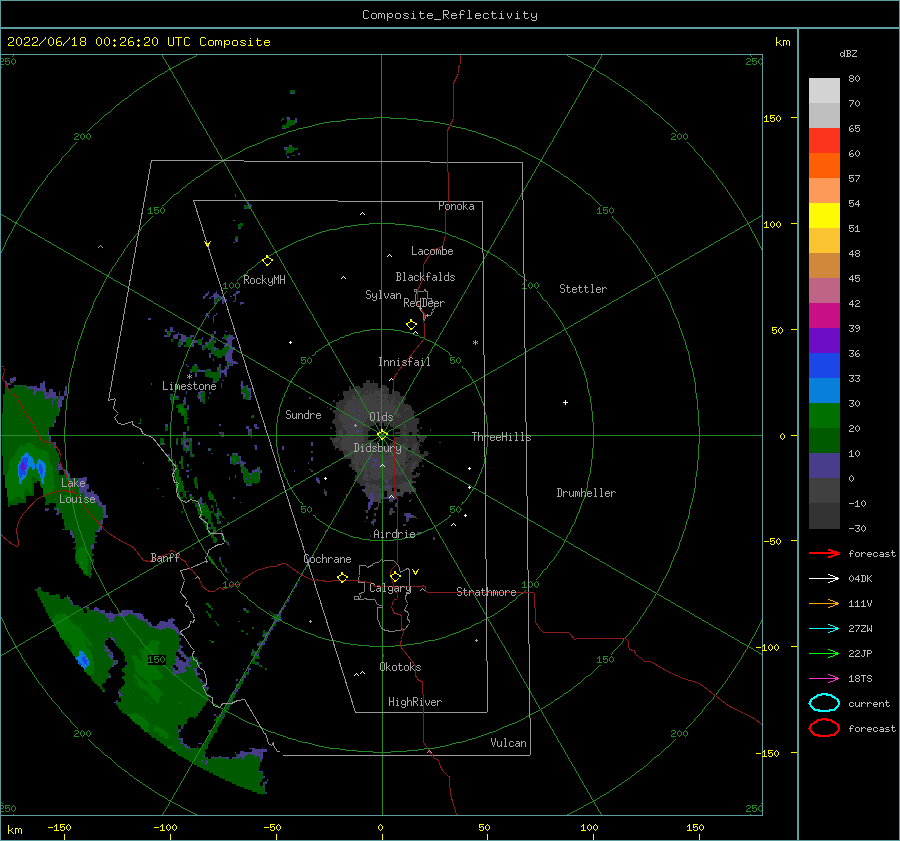
Task: Click the yellow diamond marker under Cochrane
Action: (342, 577)
